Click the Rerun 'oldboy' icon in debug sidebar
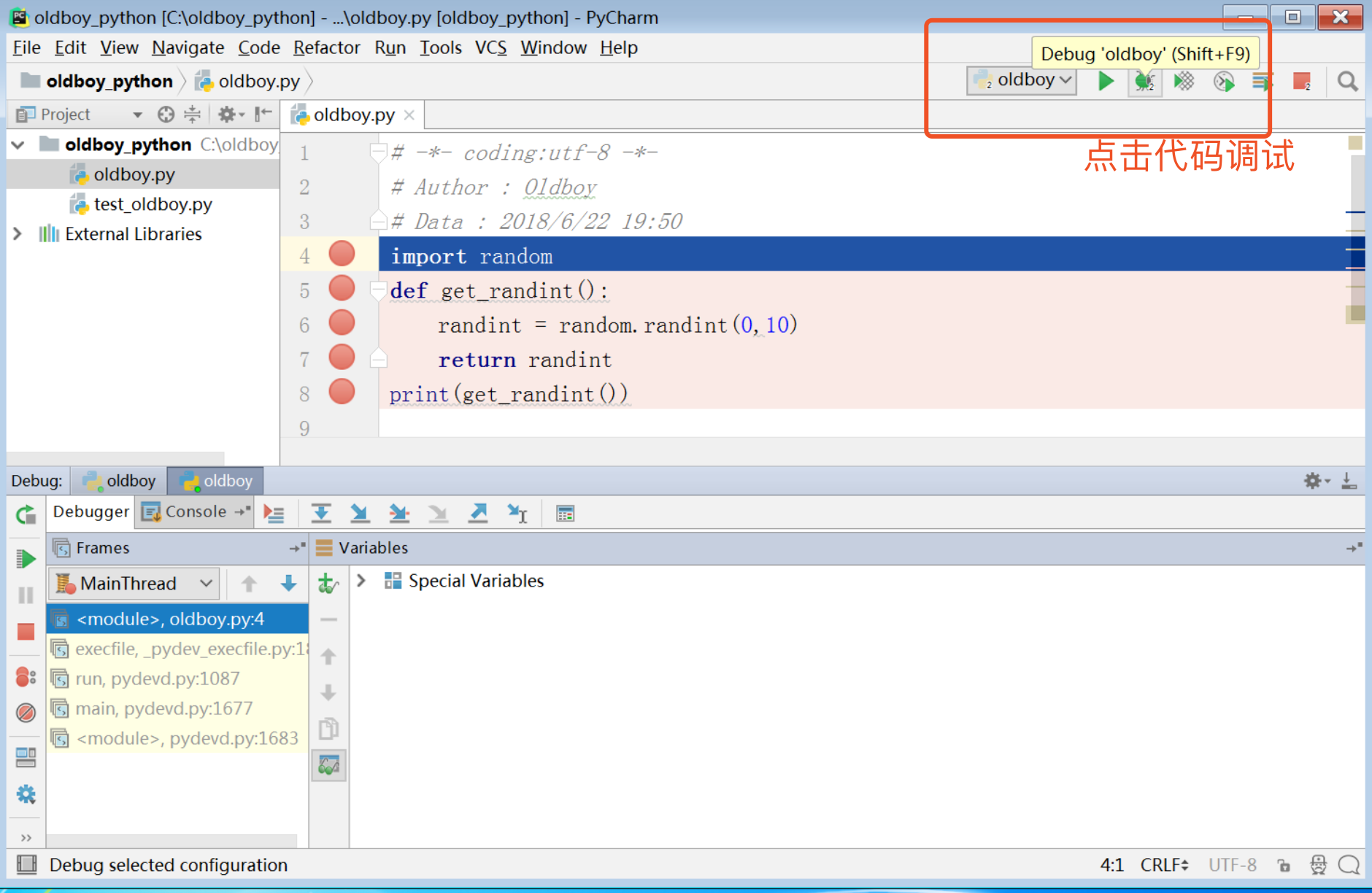 tap(26, 515)
